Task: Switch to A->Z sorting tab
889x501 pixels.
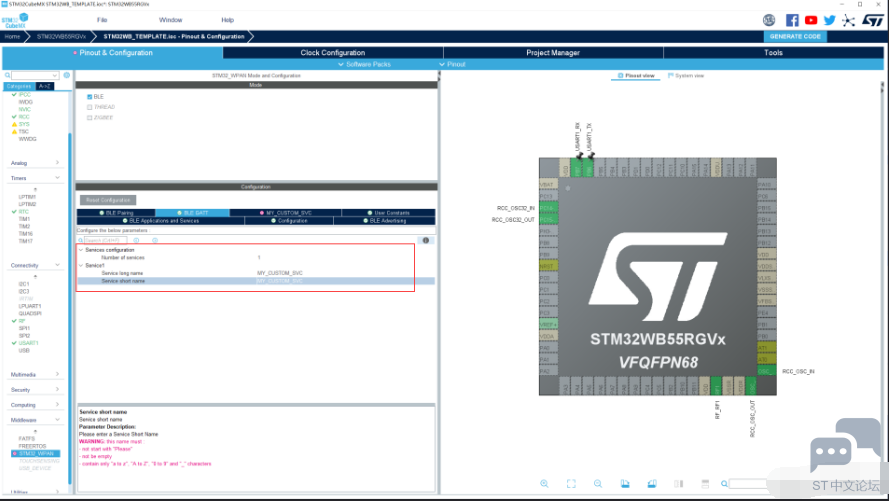Action: [45, 86]
